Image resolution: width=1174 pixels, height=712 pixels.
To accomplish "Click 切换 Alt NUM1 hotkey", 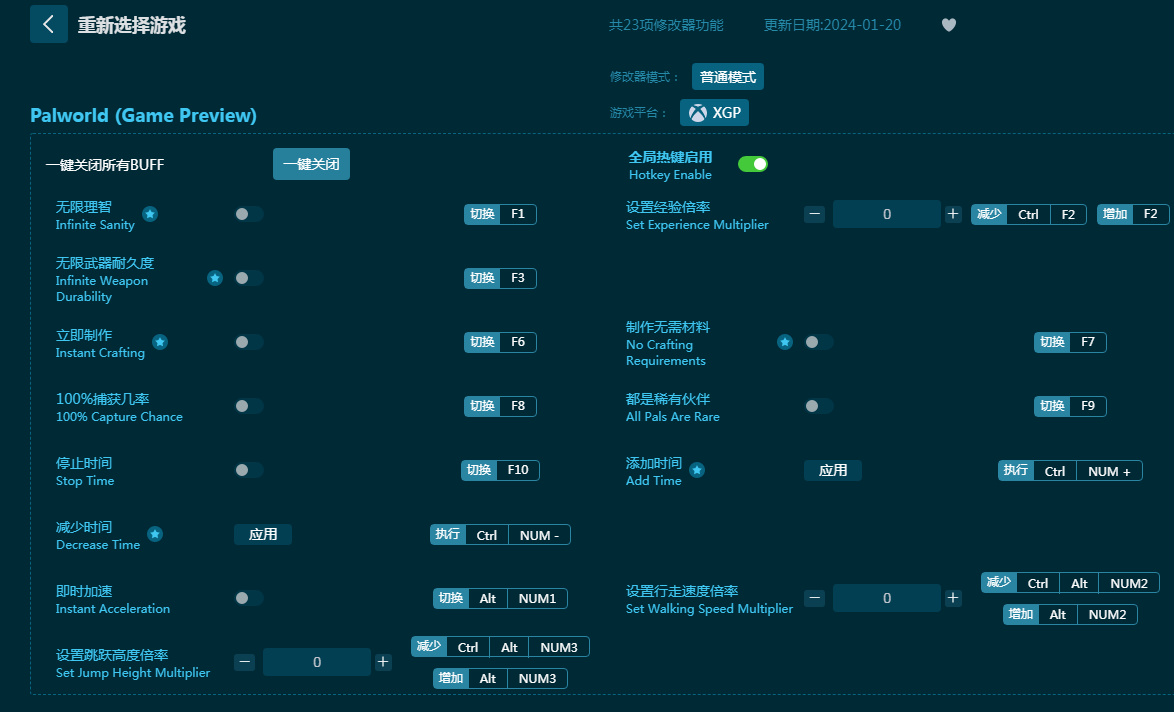I will click(x=500, y=598).
